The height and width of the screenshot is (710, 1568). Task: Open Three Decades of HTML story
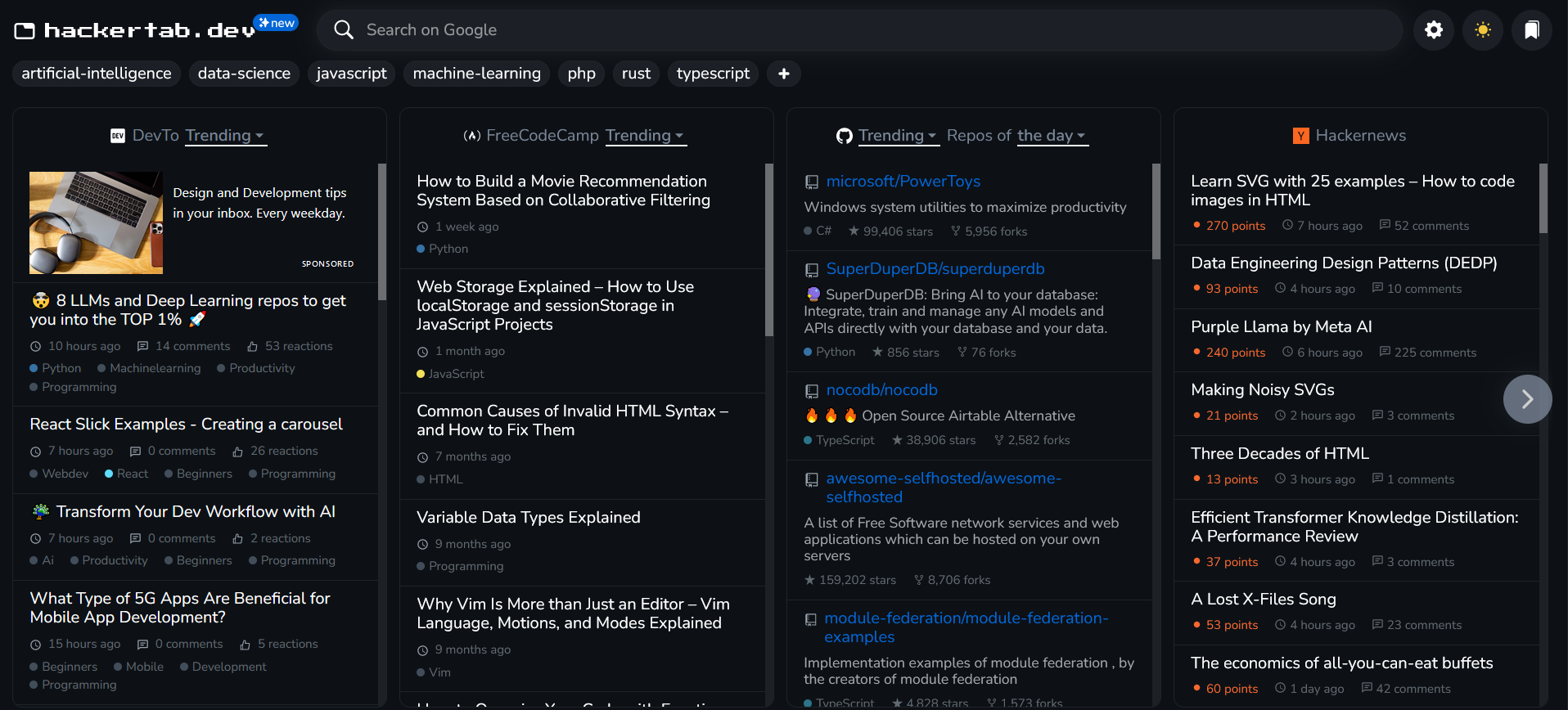coord(1280,453)
